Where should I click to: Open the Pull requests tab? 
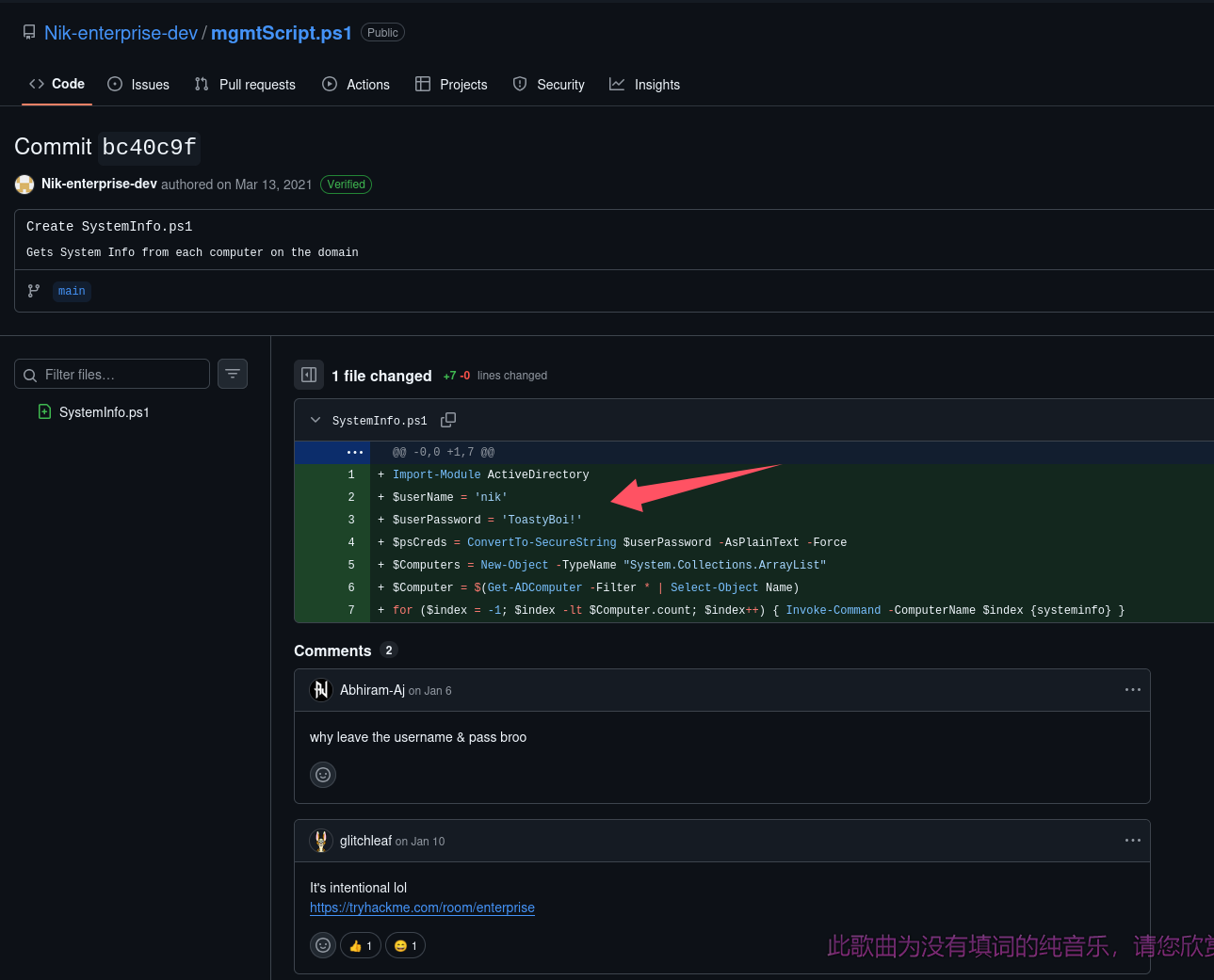point(245,85)
